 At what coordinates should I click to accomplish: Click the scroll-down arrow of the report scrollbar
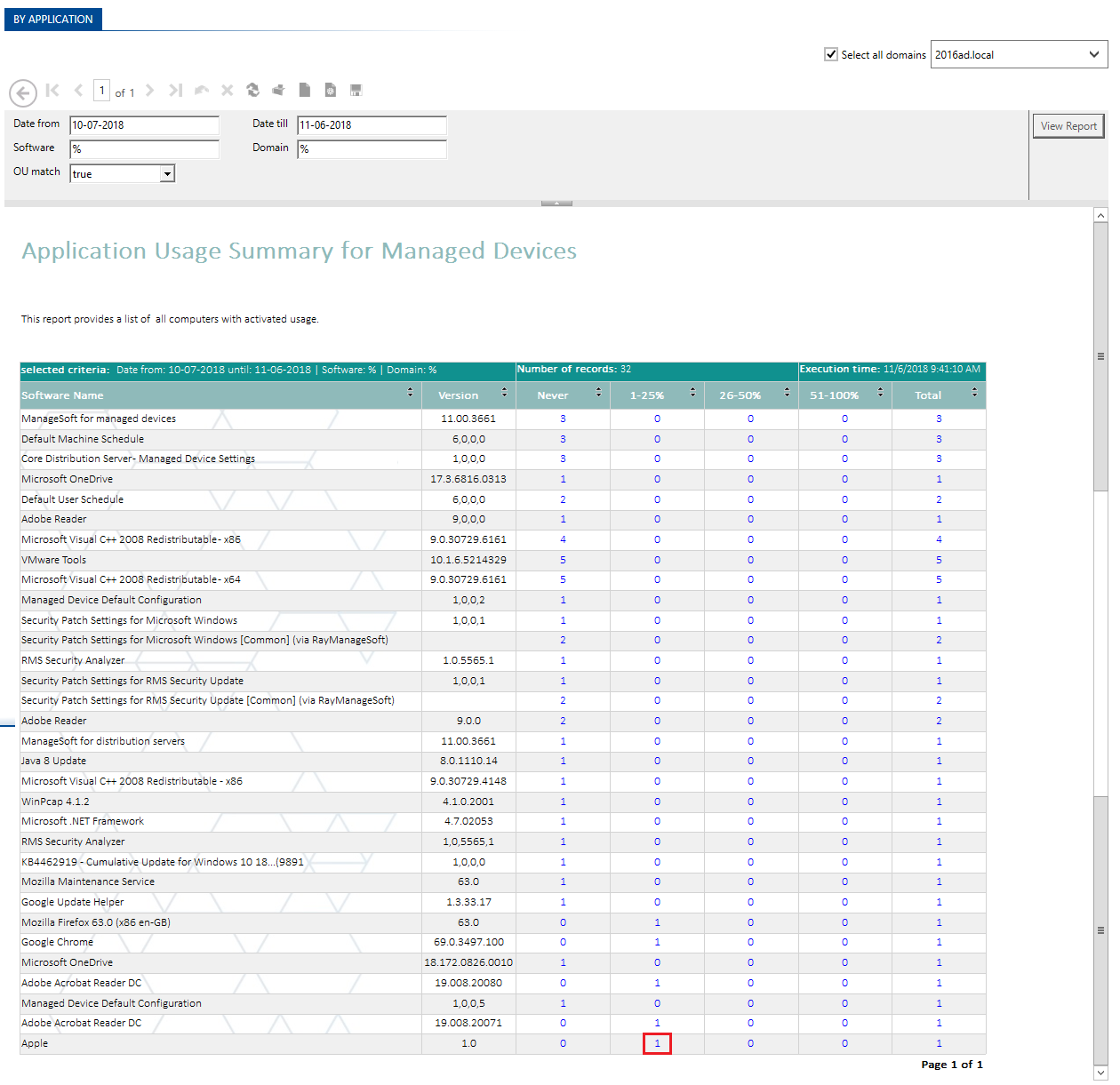[1100, 1073]
